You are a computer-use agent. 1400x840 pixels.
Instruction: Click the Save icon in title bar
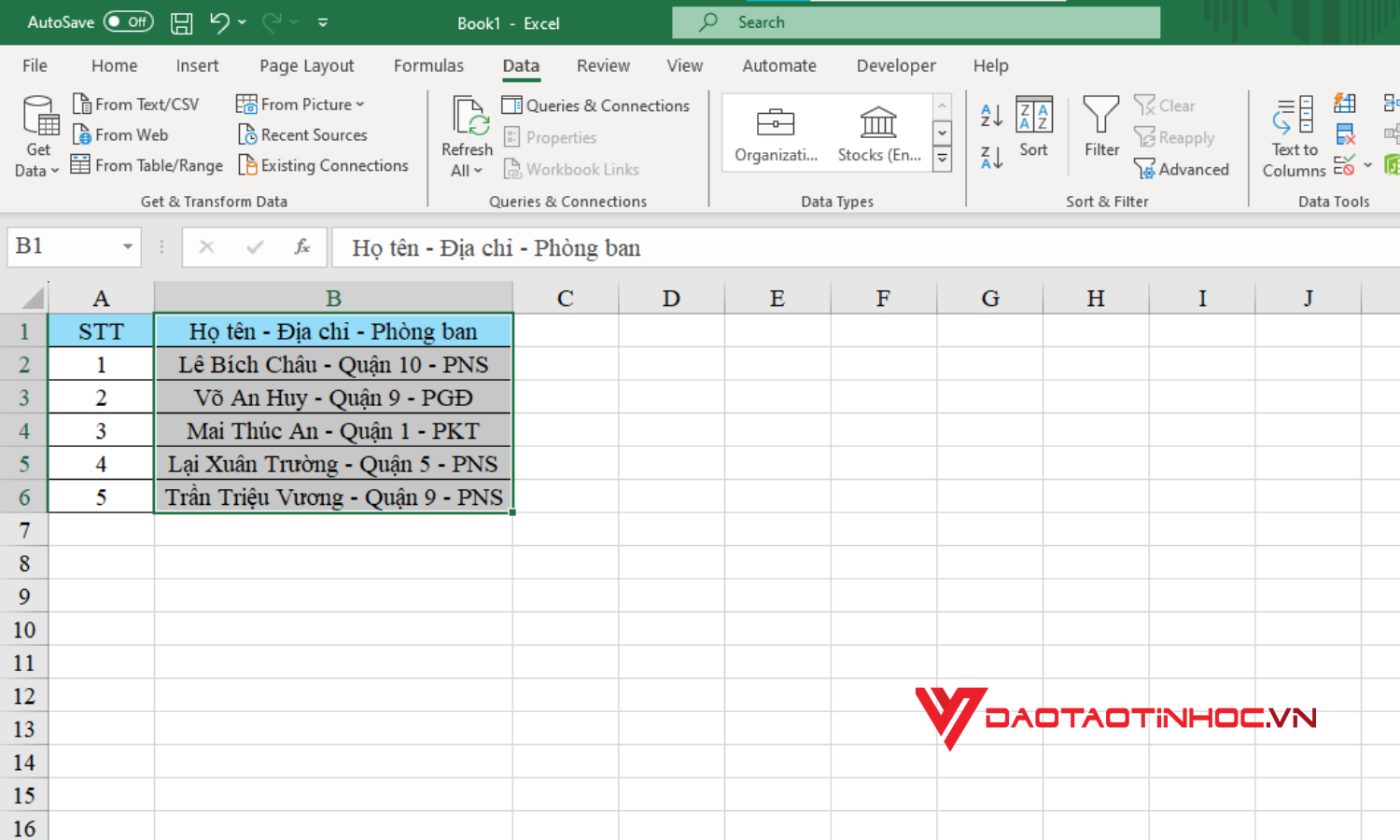[x=182, y=22]
